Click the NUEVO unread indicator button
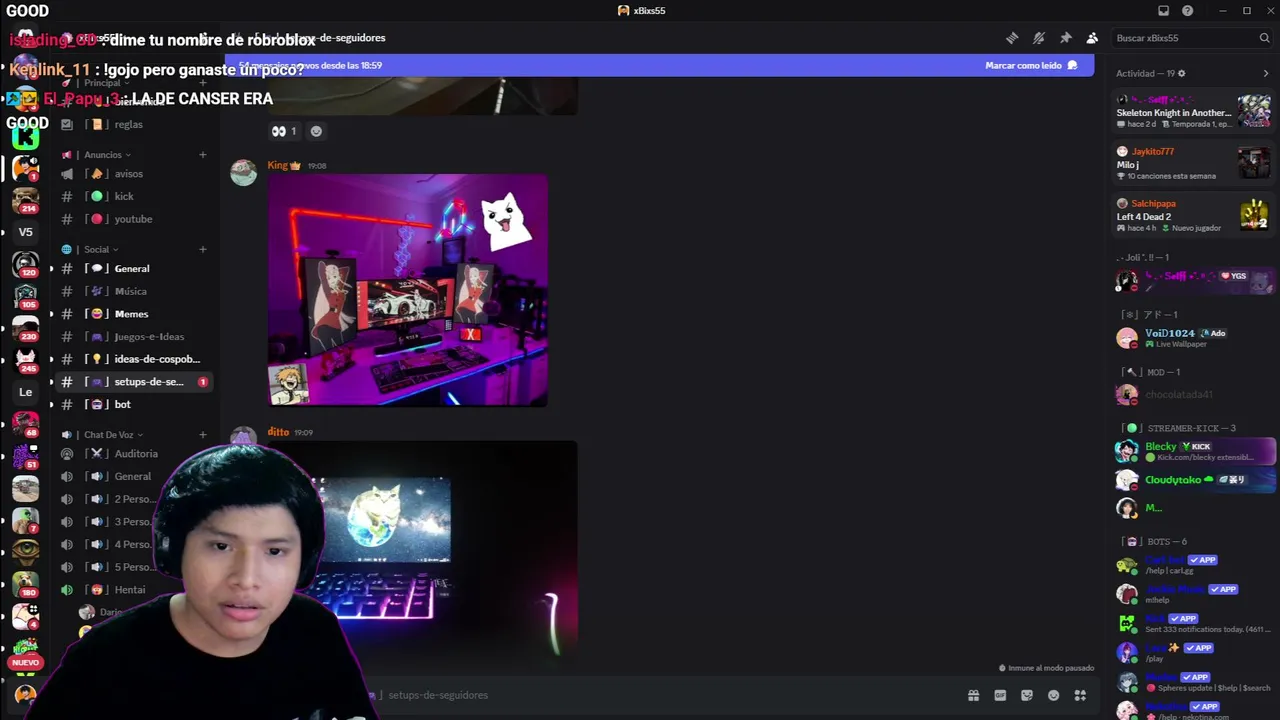The height and width of the screenshot is (720, 1280). tap(25, 662)
